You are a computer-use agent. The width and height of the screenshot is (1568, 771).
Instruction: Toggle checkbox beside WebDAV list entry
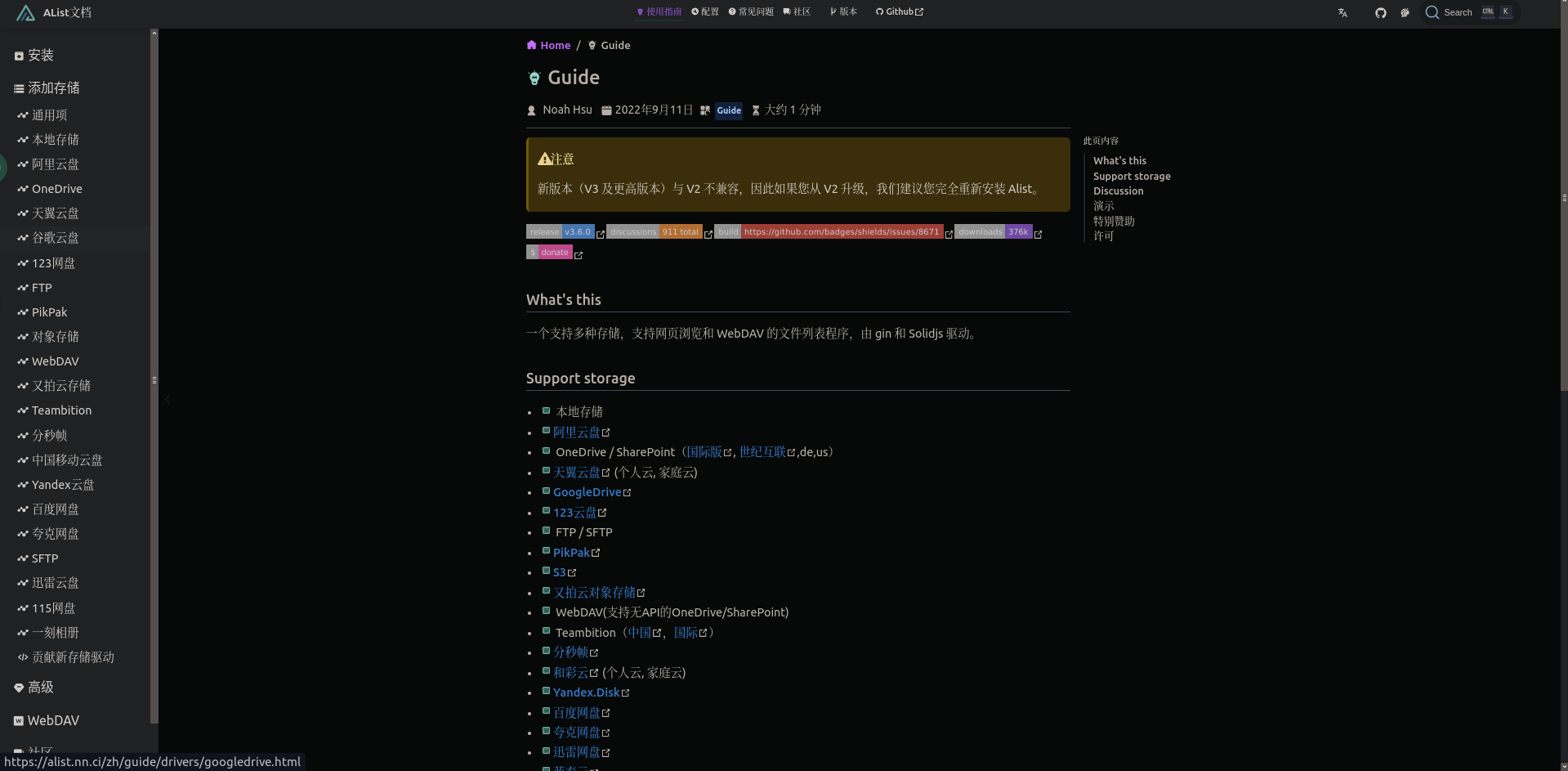[546, 612]
